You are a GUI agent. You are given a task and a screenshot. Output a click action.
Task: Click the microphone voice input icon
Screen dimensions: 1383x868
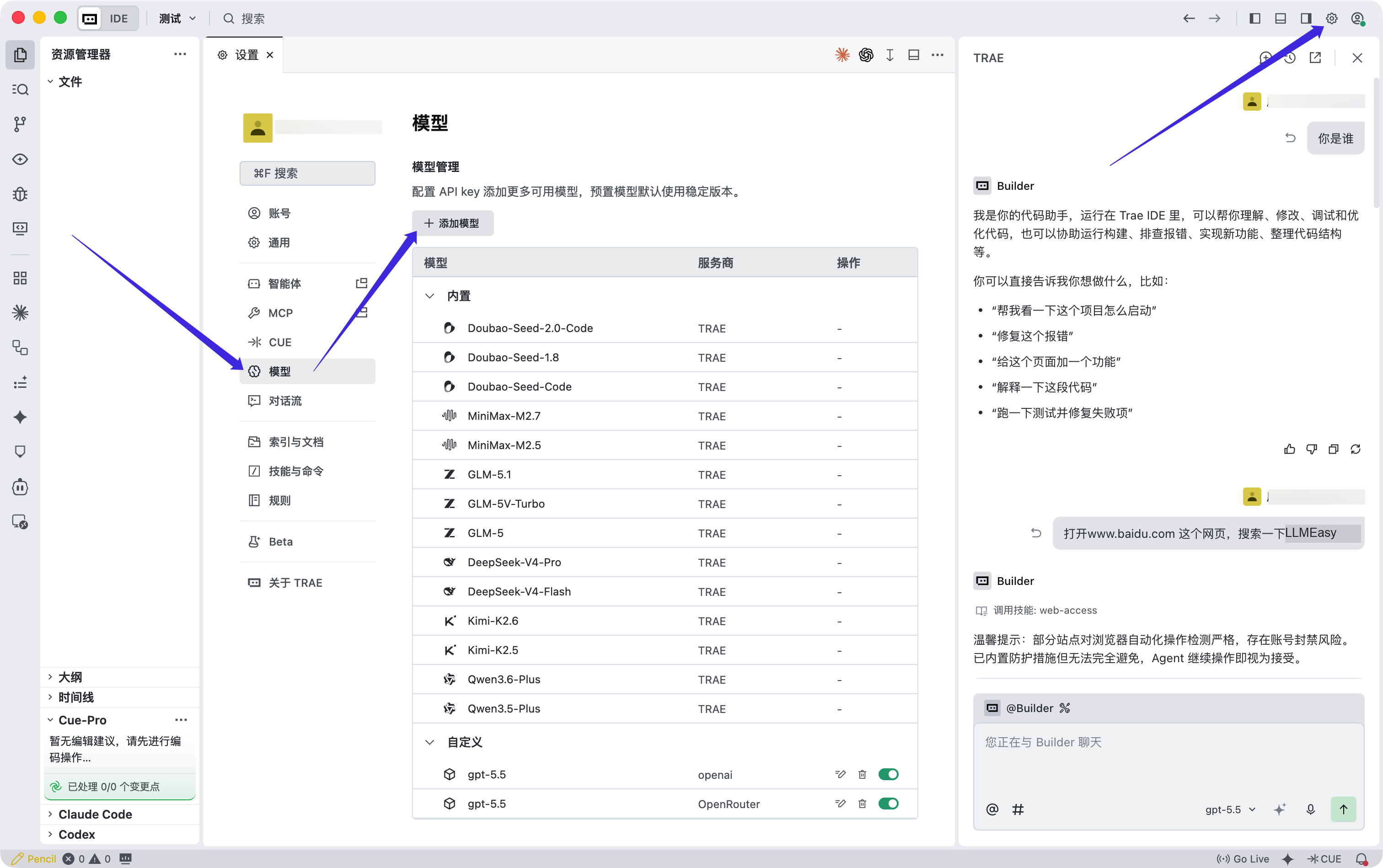[x=1311, y=809]
